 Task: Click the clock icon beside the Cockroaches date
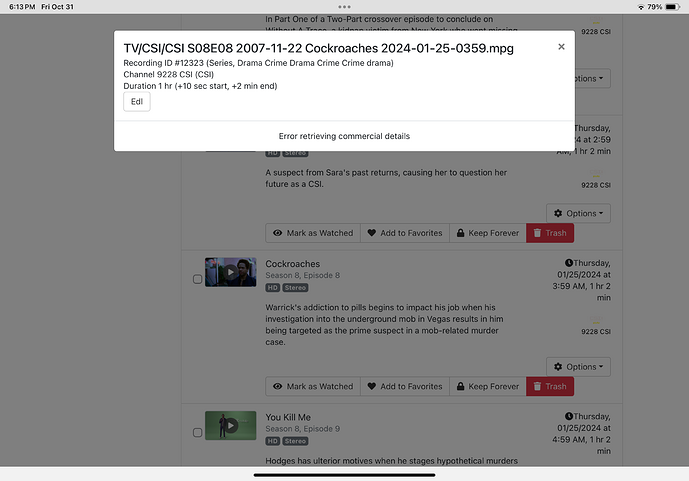click(x=568, y=265)
